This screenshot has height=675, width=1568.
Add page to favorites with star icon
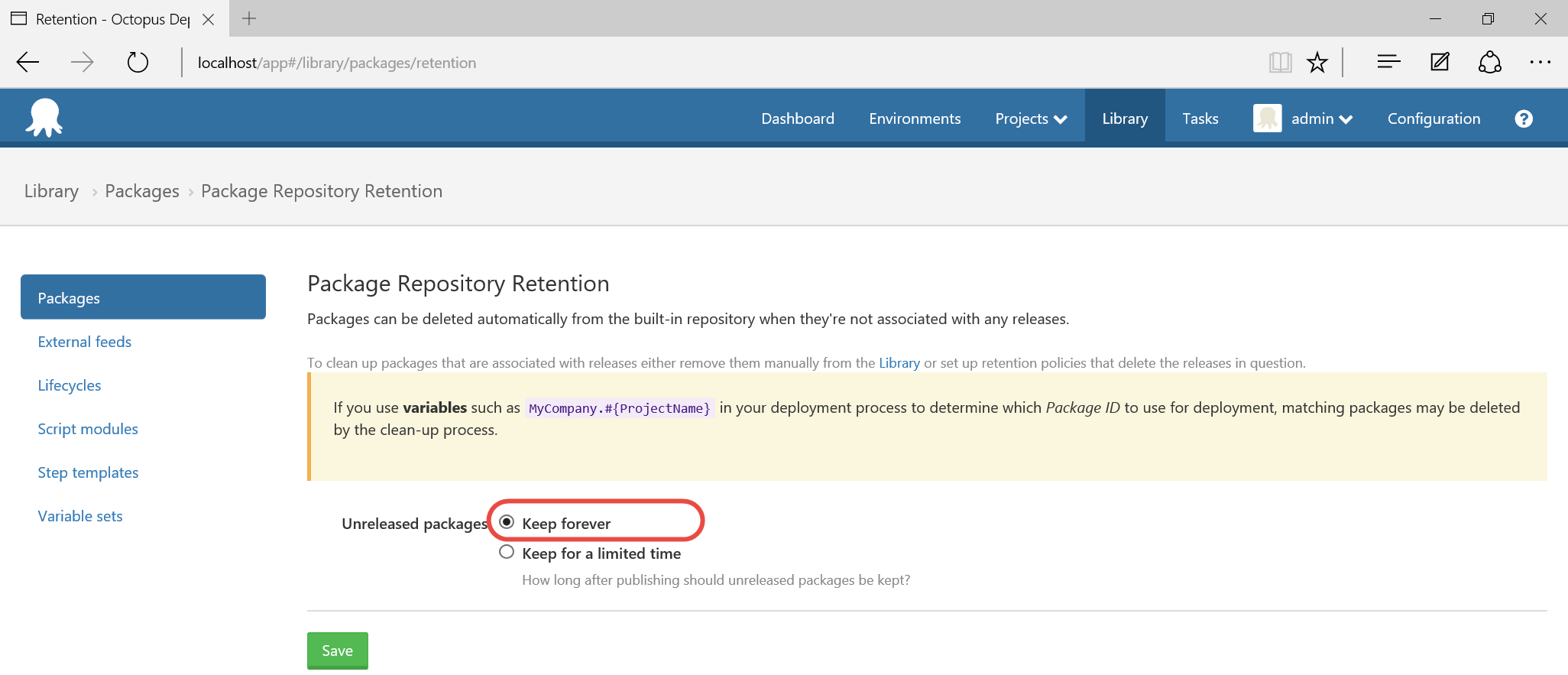[x=1317, y=63]
